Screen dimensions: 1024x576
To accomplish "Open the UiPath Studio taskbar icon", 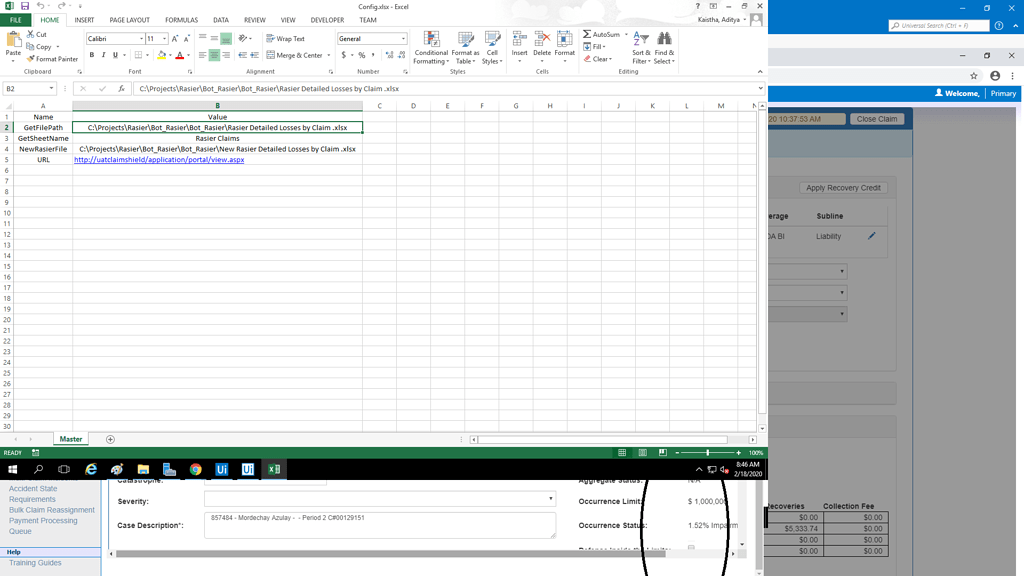I will pyautogui.click(x=221, y=468).
